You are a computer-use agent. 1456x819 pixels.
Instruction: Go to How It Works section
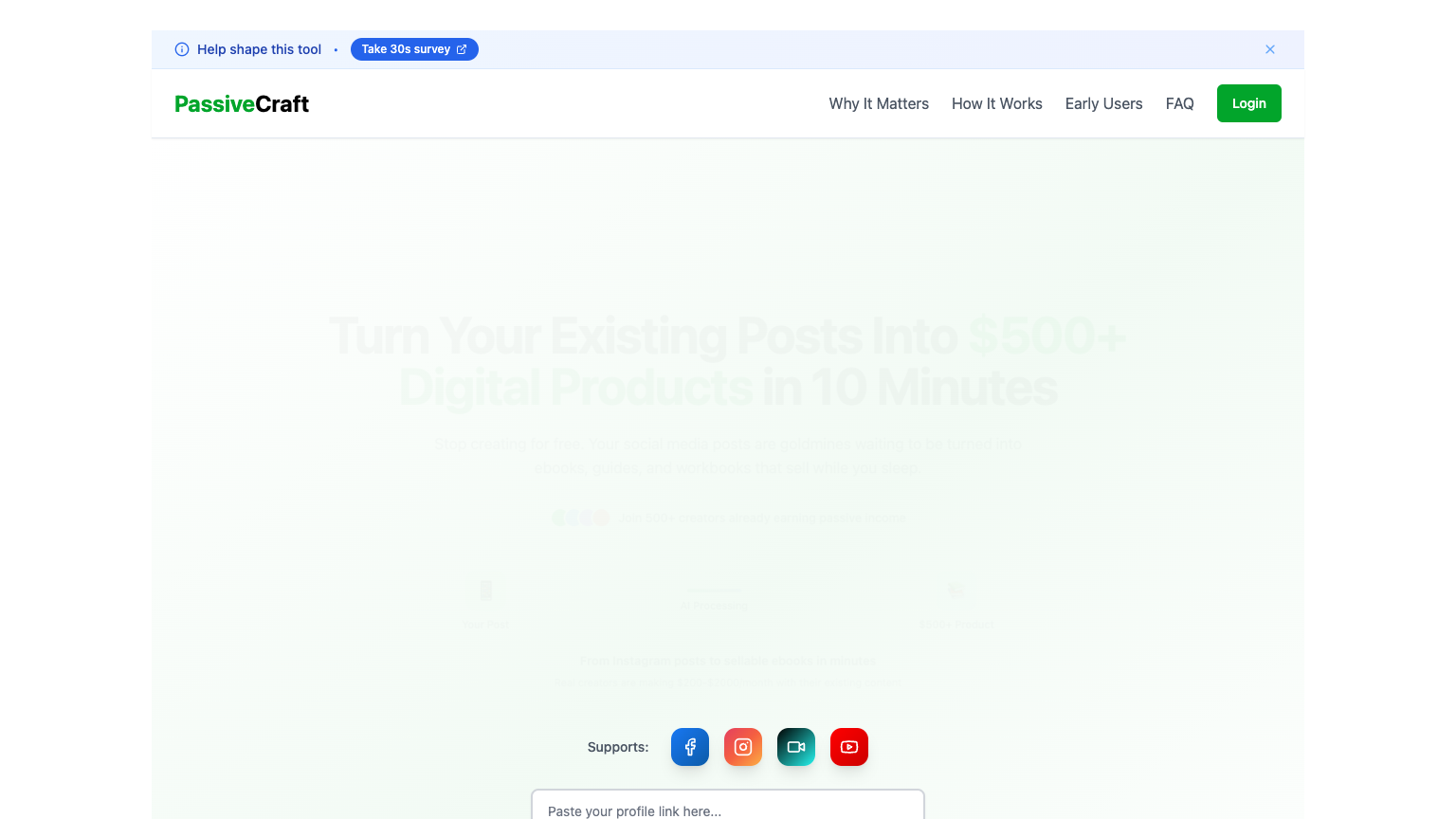coord(996,103)
